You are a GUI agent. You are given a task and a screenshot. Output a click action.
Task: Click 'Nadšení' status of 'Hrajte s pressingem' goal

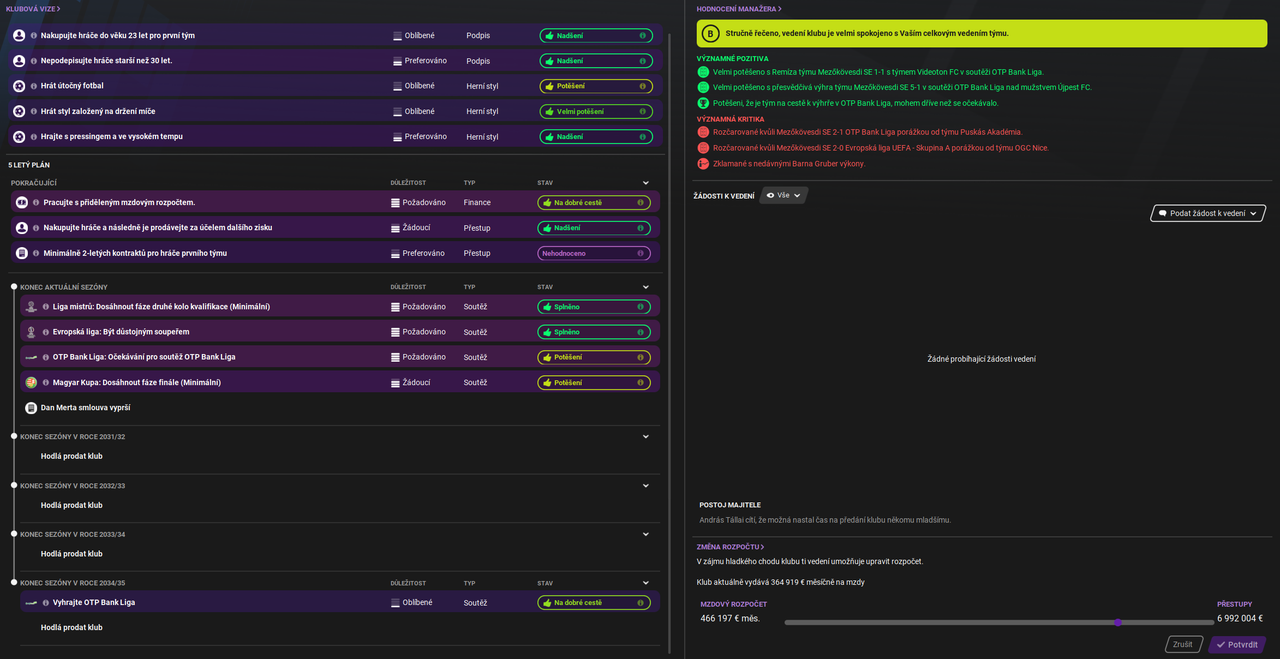tap(595, 136)
